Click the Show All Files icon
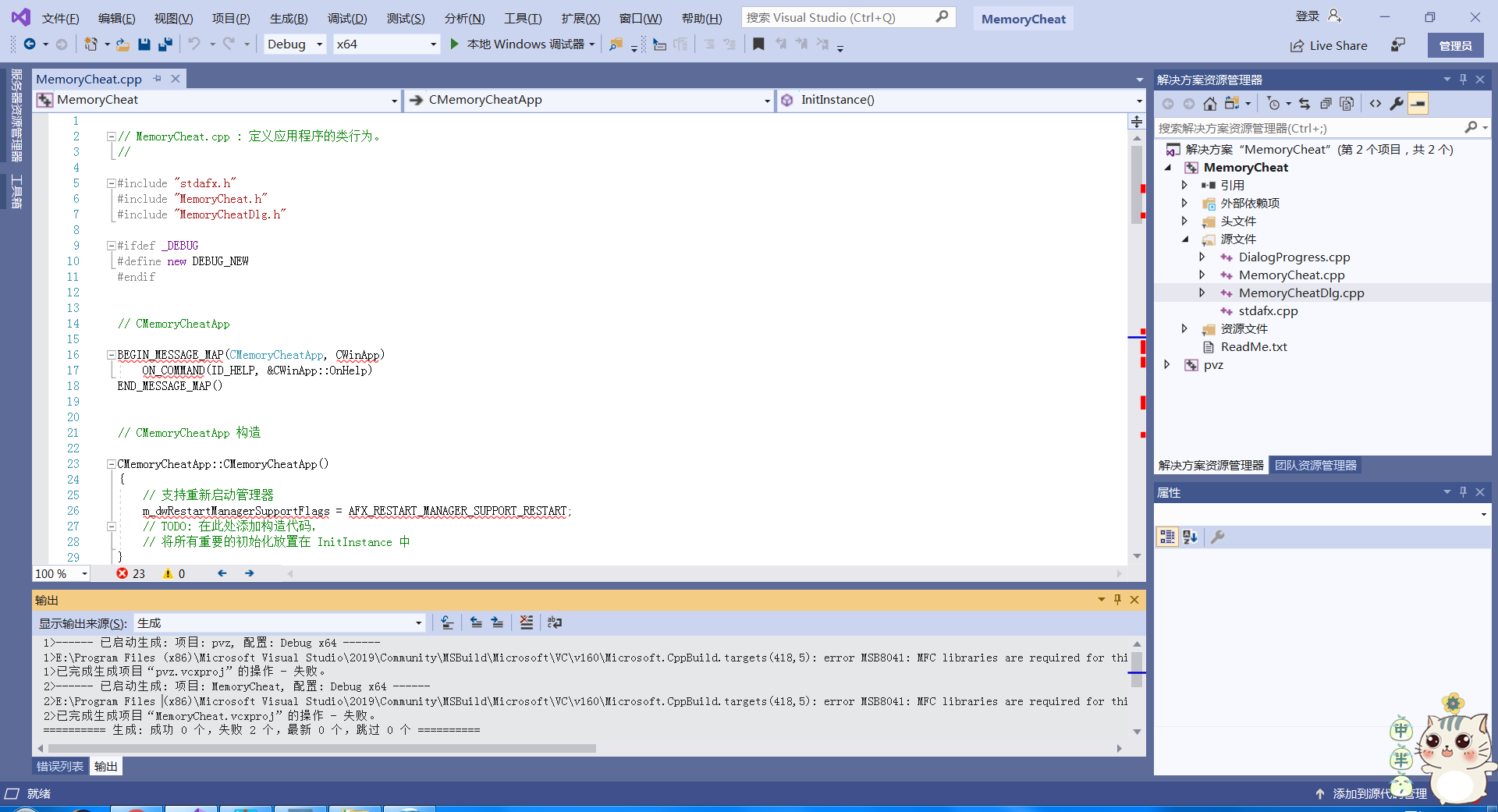This screenshot has width=1498, height=812. pyautogui.click(x=1347, y=104)
